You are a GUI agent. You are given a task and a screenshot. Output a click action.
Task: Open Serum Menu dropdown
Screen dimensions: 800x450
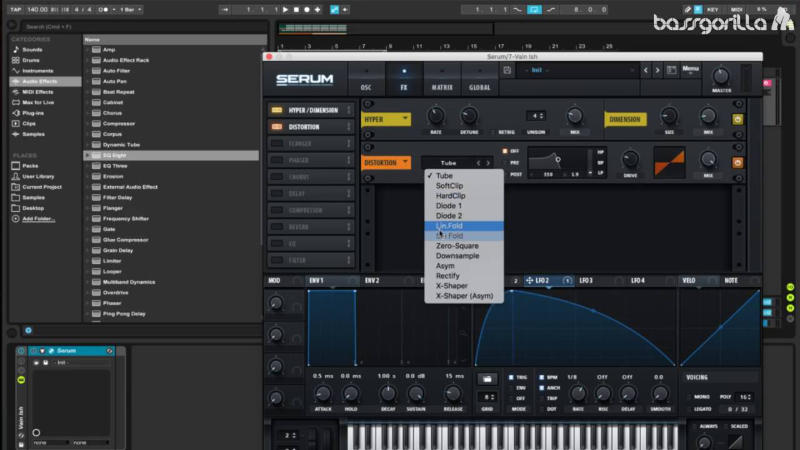pyautogui.click(x=690, y=69)
